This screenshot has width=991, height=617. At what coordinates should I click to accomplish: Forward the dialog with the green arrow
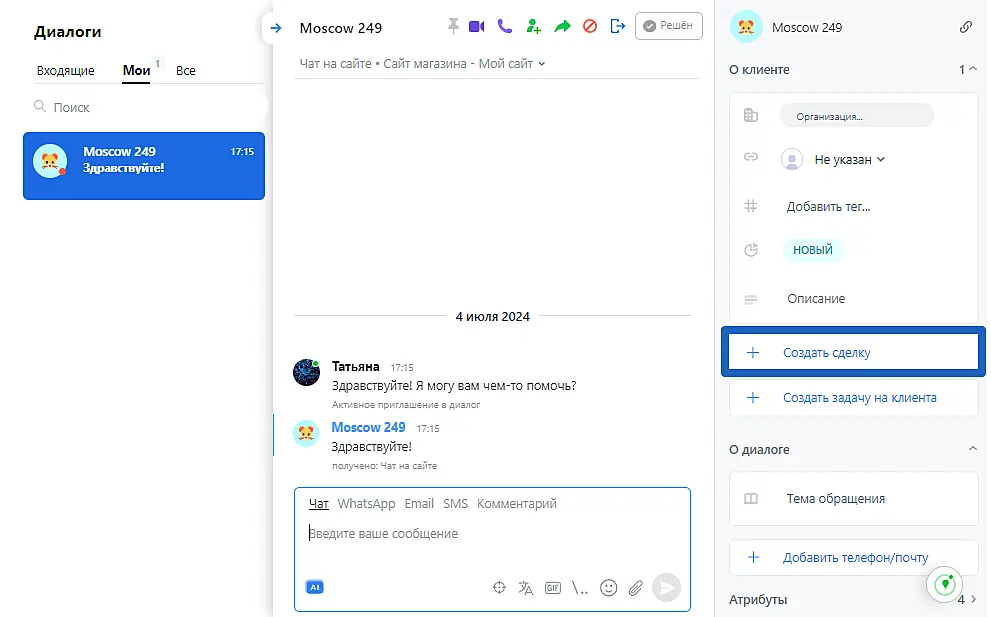point(562,27)
